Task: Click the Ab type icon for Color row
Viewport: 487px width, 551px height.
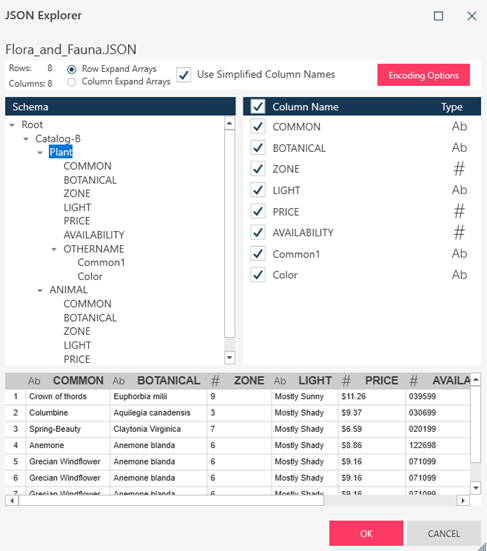Action: pos(459,275)
